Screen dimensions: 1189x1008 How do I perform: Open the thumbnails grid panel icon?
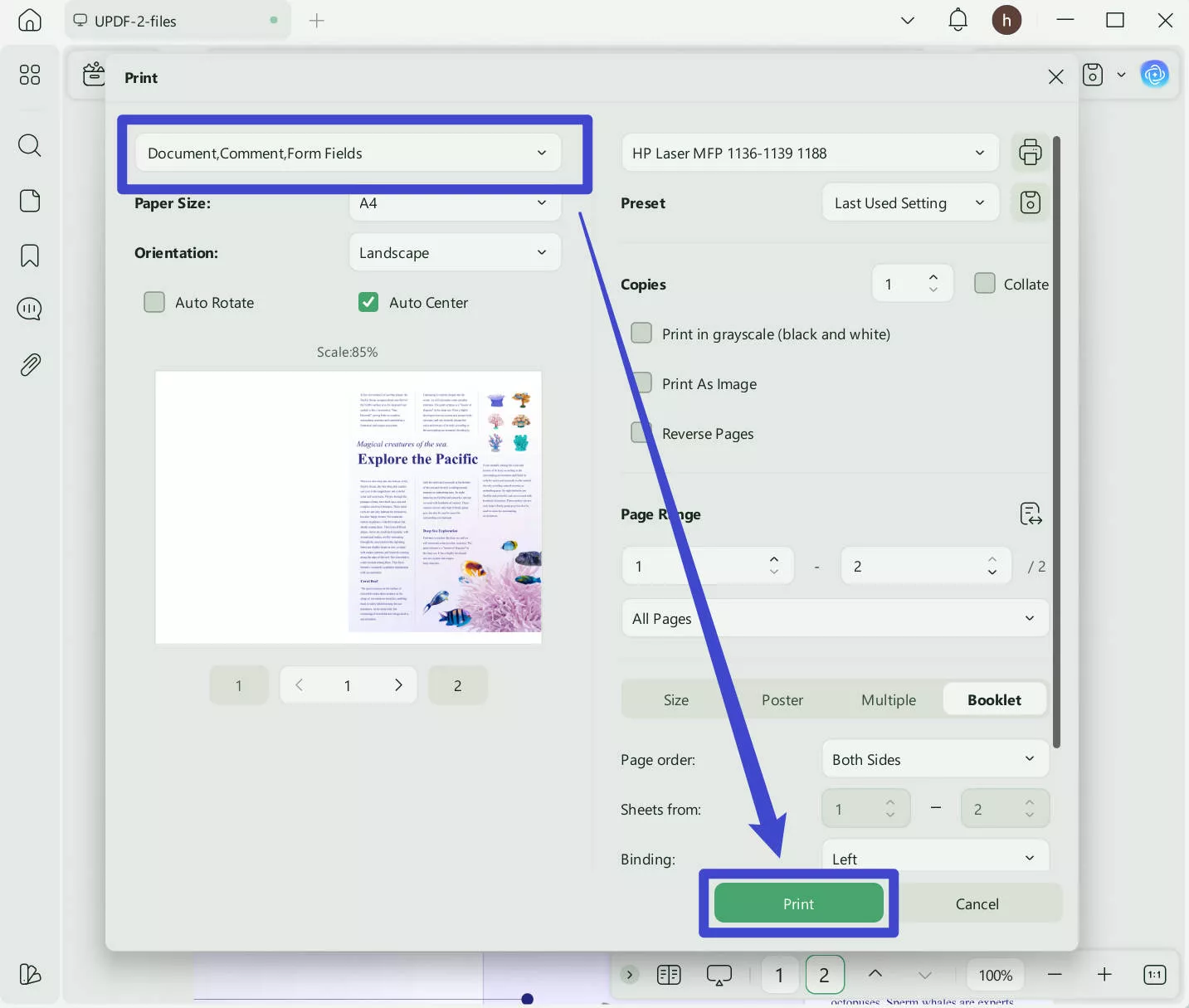tap(30, 75)
